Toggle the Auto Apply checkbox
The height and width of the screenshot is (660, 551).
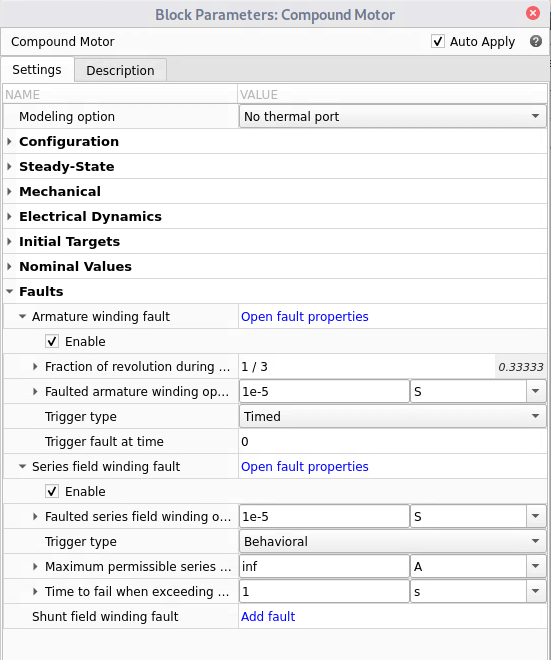pyautogui.click(x=438, y=41)
